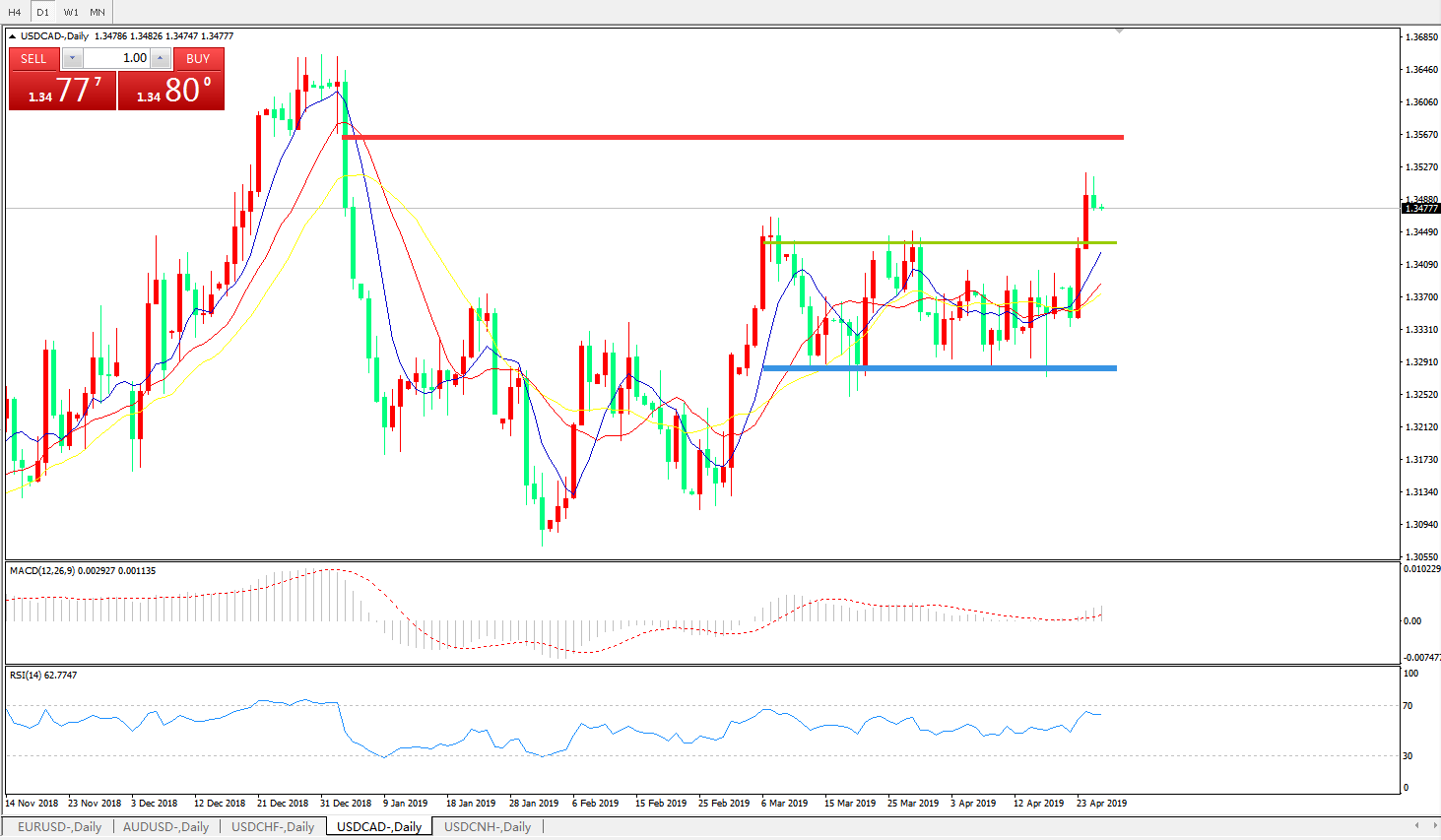Select the D1 timeframe button

(42, 12)
